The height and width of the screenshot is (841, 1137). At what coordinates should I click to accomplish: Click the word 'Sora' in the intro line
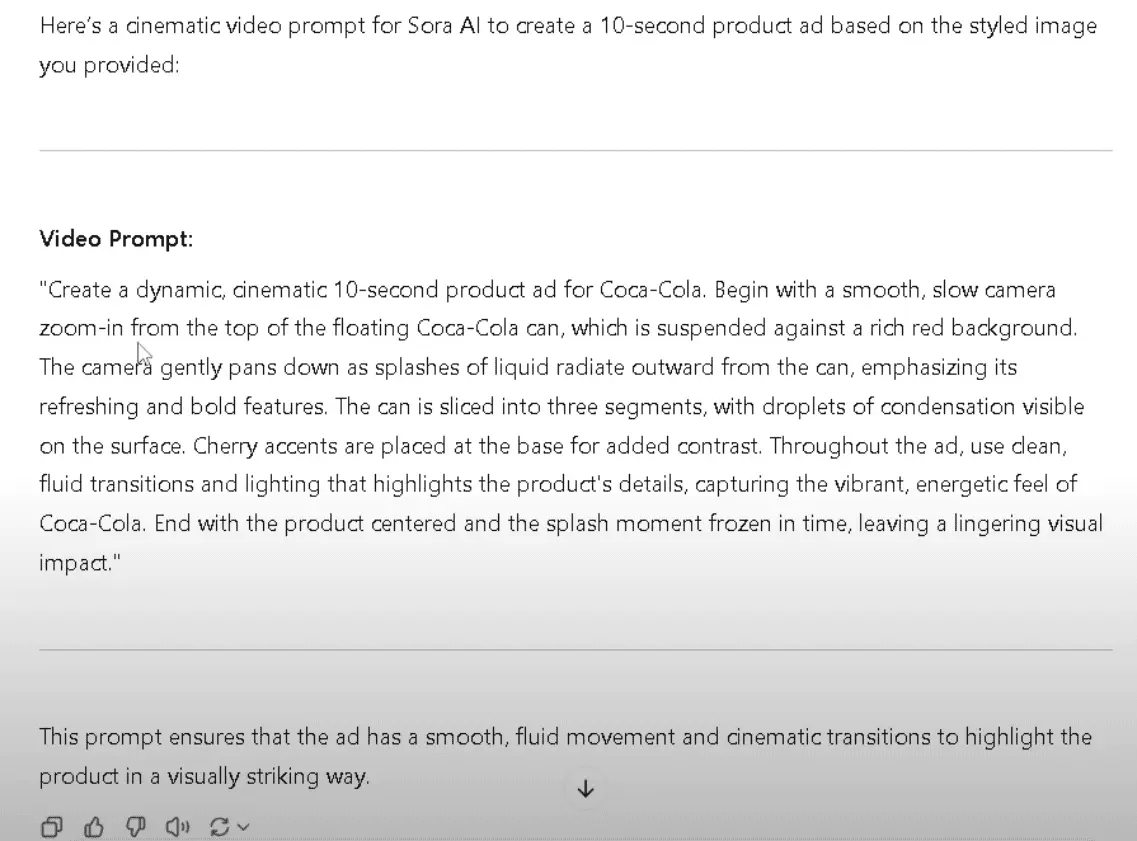click(430, 26)
